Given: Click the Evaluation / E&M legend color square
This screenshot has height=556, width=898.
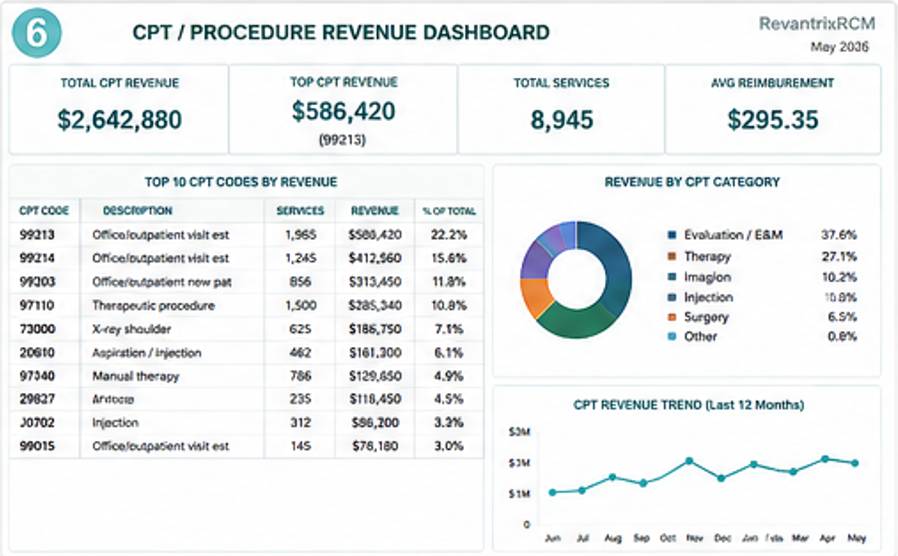Looking at the screenshot, I should click(672, 235).
